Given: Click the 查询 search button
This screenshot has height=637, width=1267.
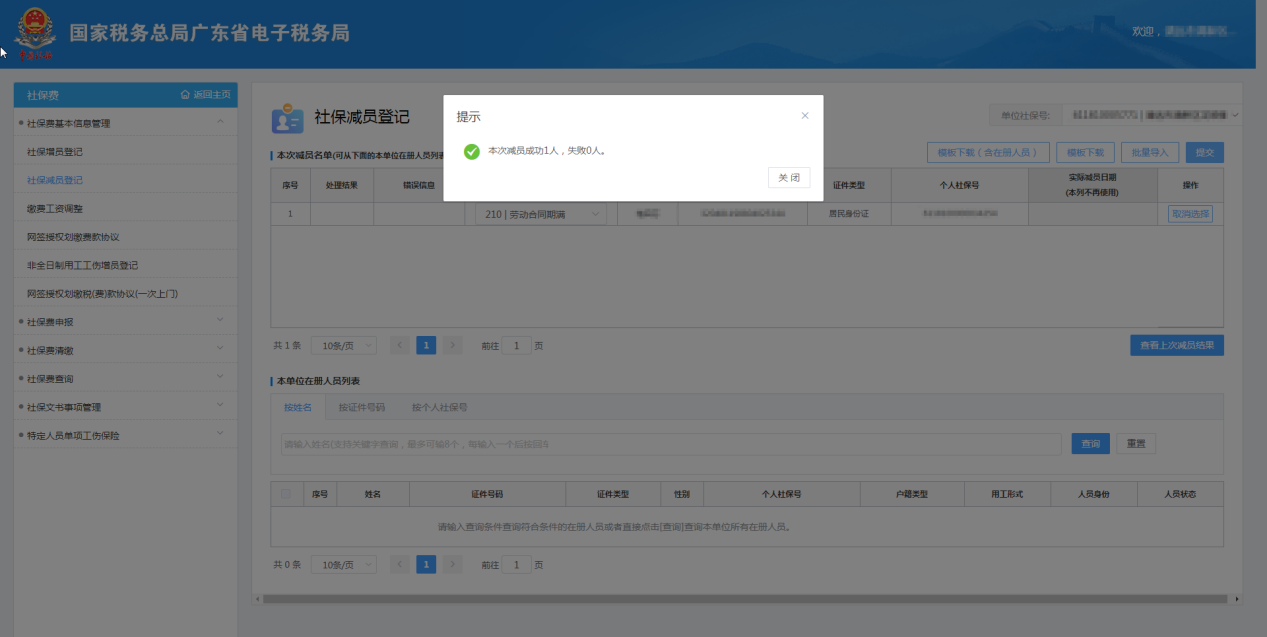Looking at the screenshot, I should coord(1090,444).
